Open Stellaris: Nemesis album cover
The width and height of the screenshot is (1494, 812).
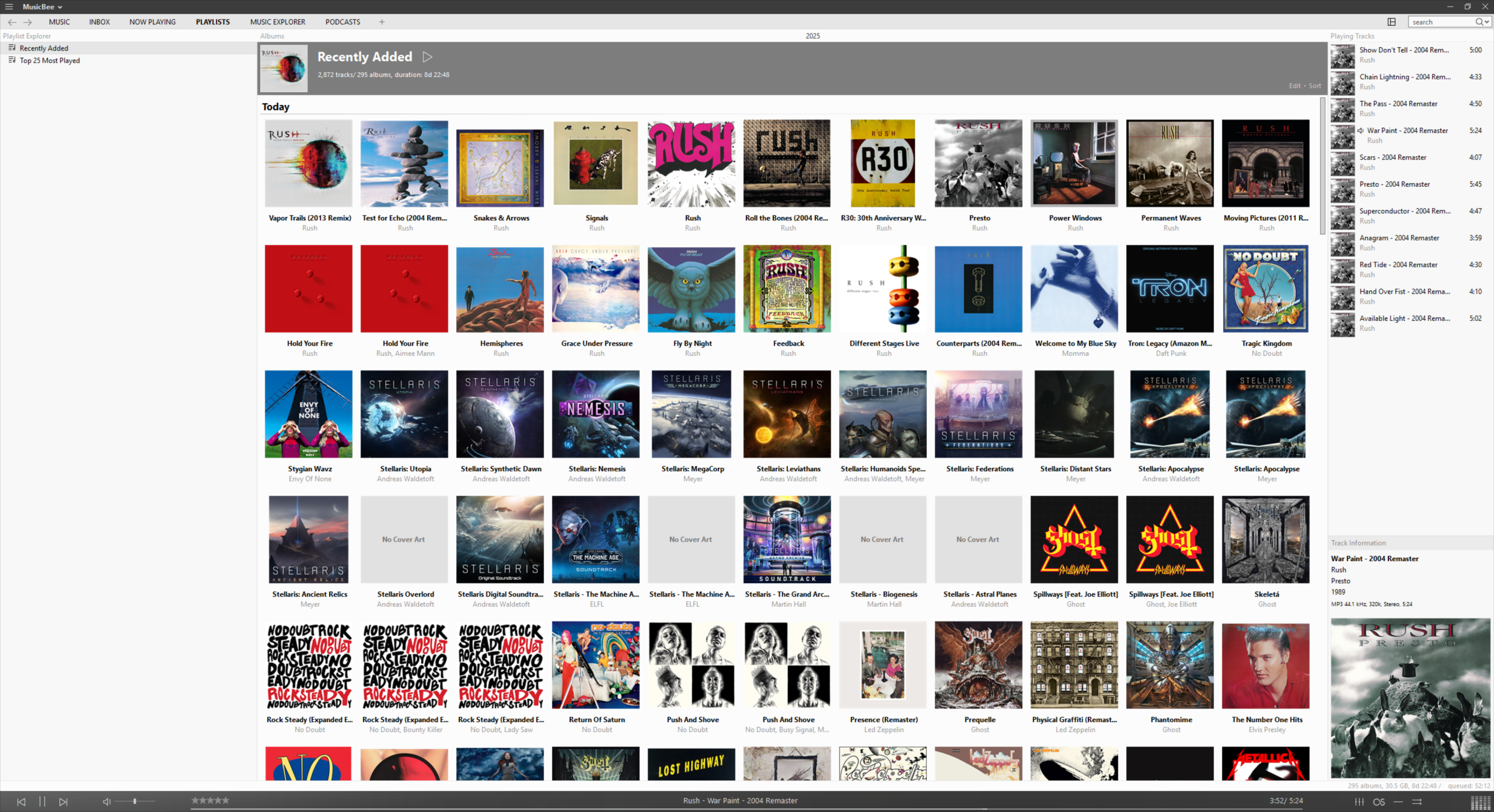(596, 414)
